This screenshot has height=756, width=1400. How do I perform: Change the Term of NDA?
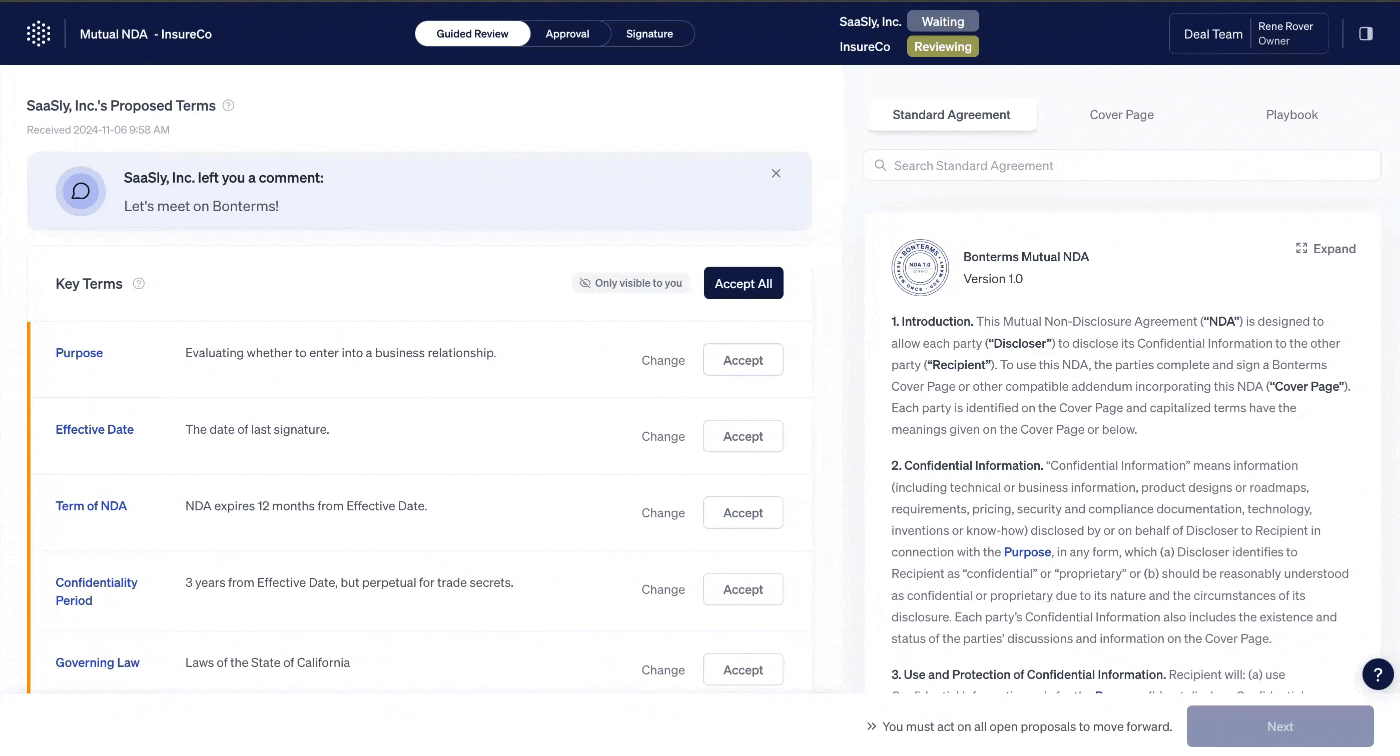[663, 513]
